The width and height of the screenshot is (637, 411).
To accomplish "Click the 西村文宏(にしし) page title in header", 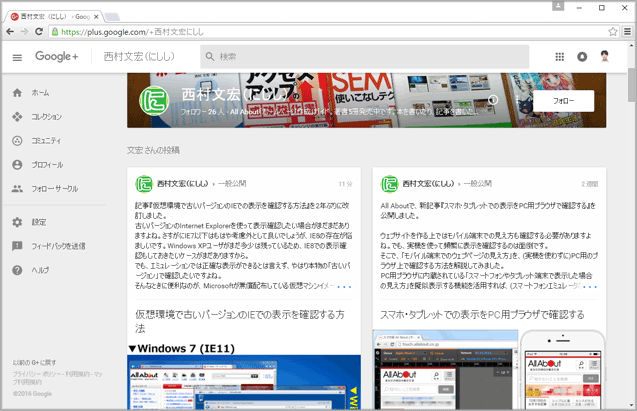I will point(139,56).
